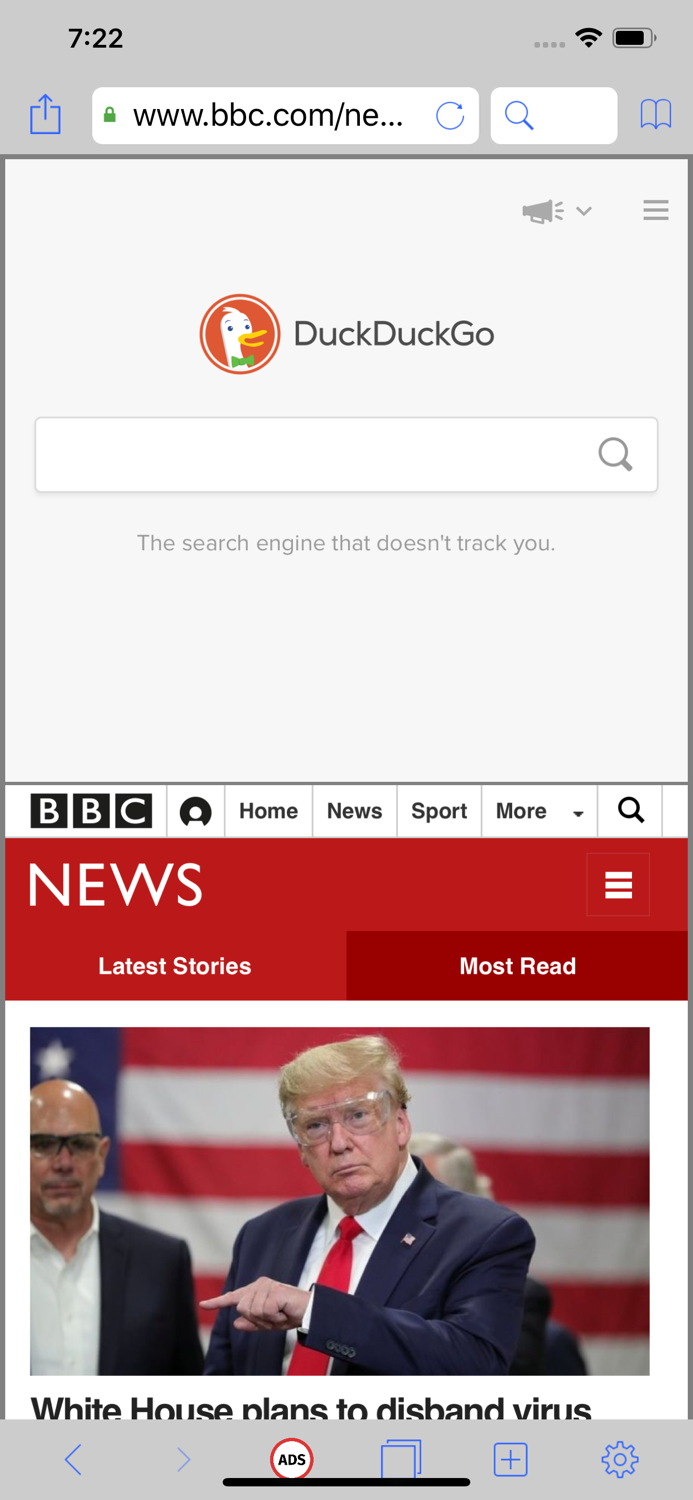Toggle the ADS blocker button

292,1459
